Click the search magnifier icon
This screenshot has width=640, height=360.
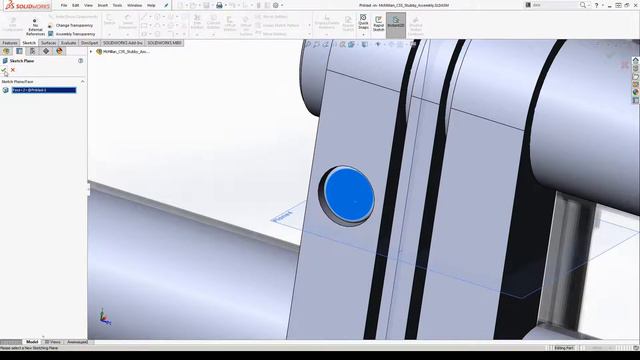[x=582, y=5]
